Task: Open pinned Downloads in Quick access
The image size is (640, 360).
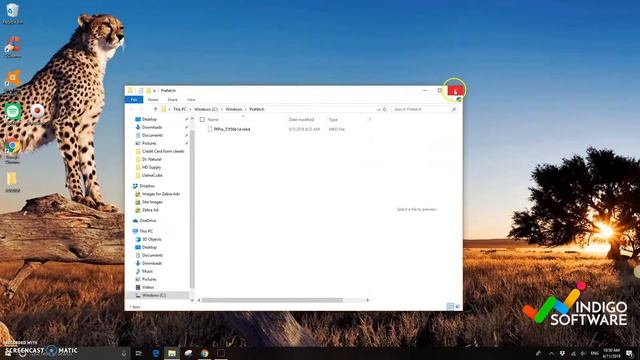Action: (152, 127)
